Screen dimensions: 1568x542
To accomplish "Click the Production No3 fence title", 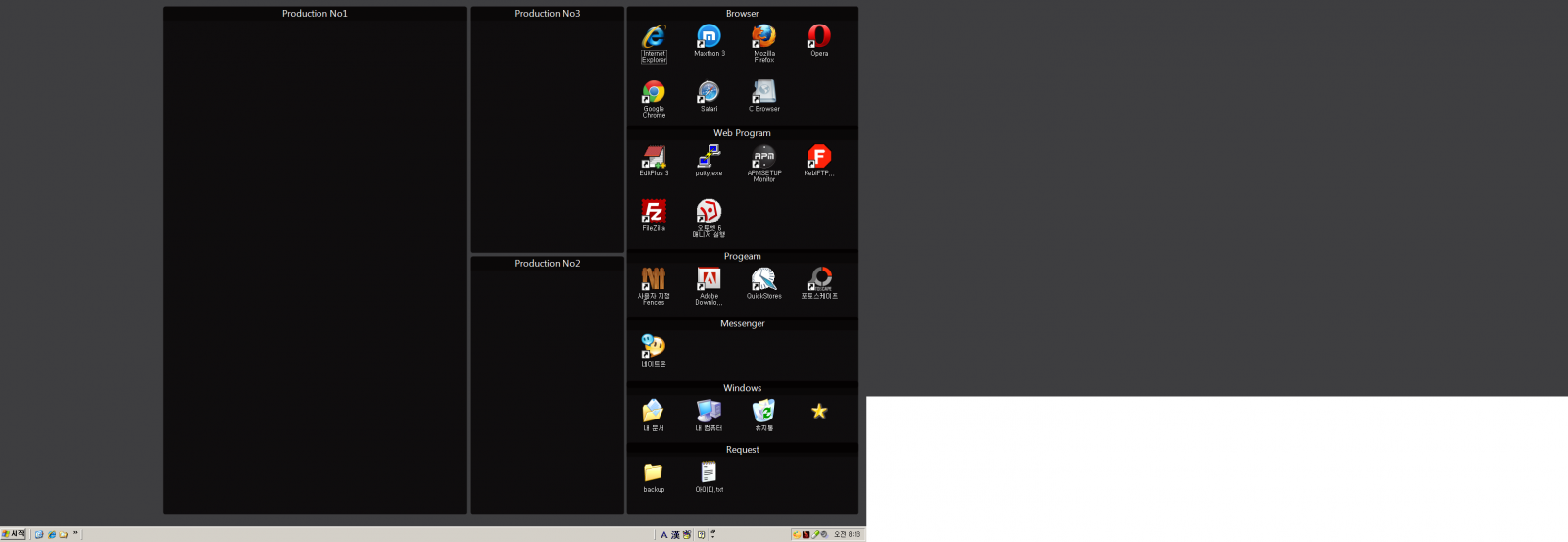I will point(547,14).
